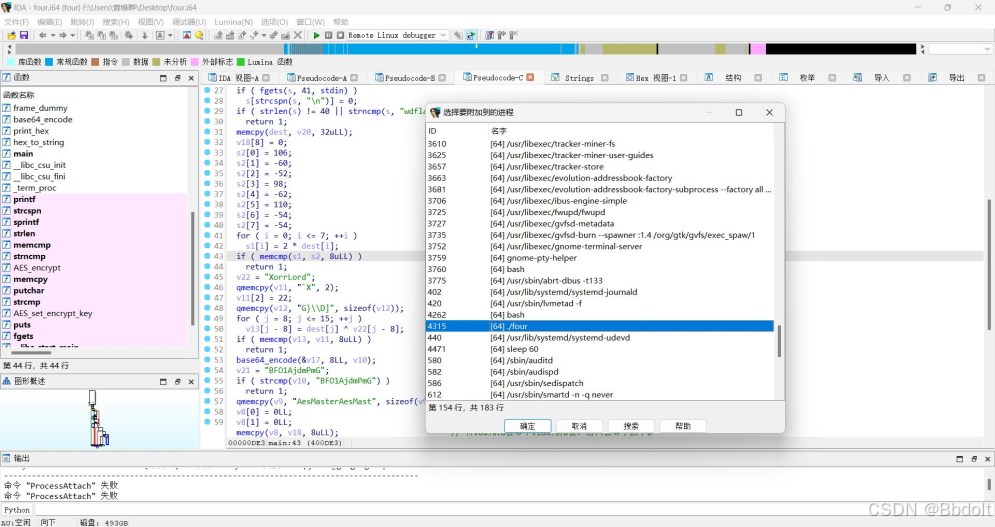Image resolution: width=995 pixels, height=527 pixels.
Task: Jump back with the left arrow icon
Action: (x=43, y=36)
